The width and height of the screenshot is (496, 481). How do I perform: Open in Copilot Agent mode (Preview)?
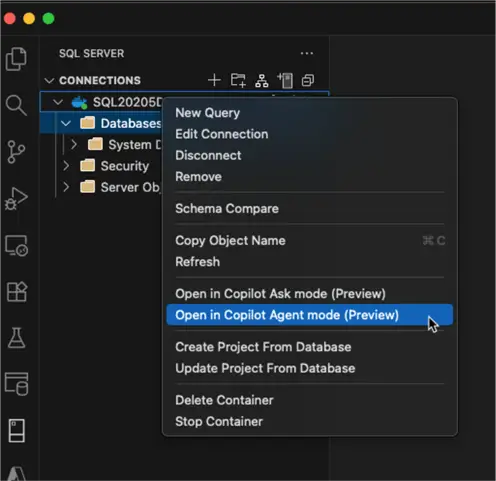(x=310, y=315)
